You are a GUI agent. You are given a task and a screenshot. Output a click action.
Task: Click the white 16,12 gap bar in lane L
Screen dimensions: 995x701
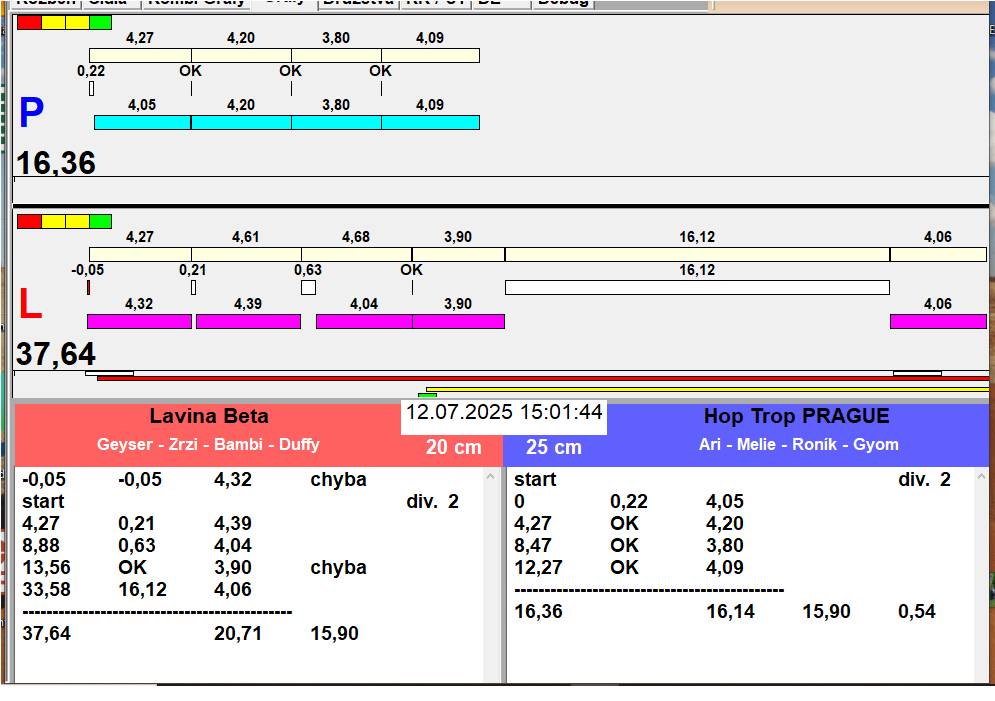click(x=696, y=288)
